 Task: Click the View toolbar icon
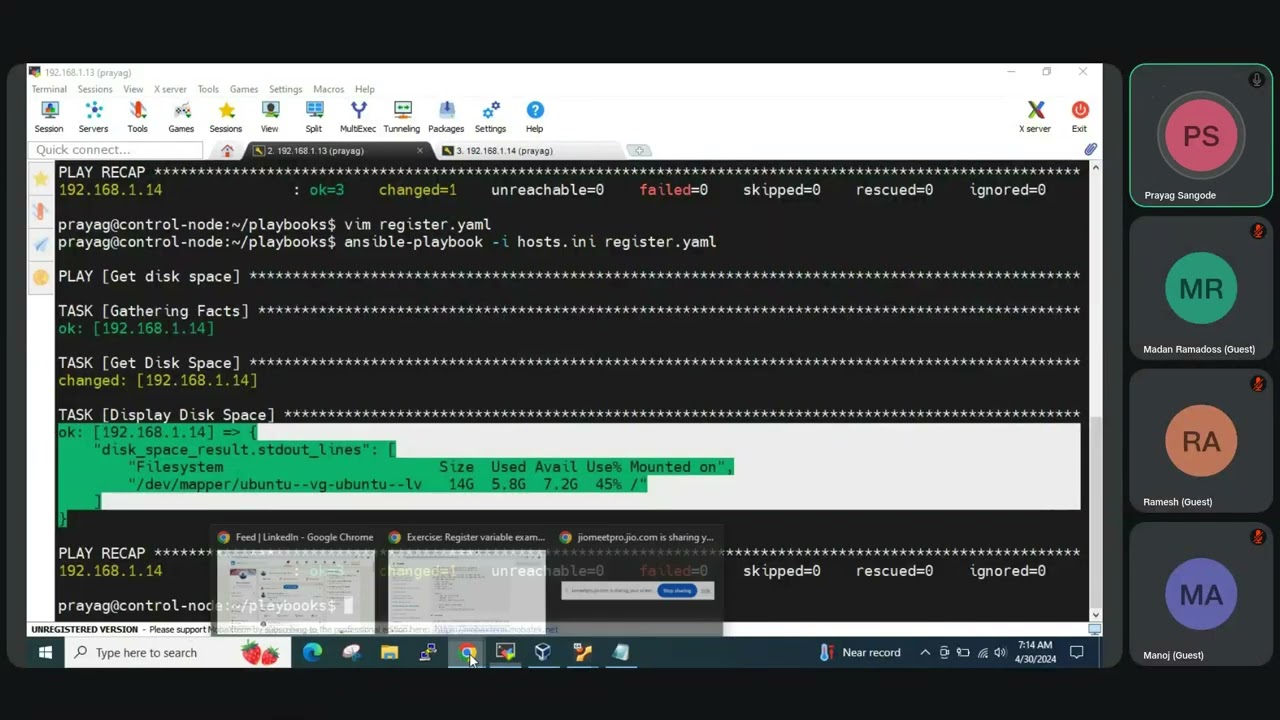click(270, 116)
